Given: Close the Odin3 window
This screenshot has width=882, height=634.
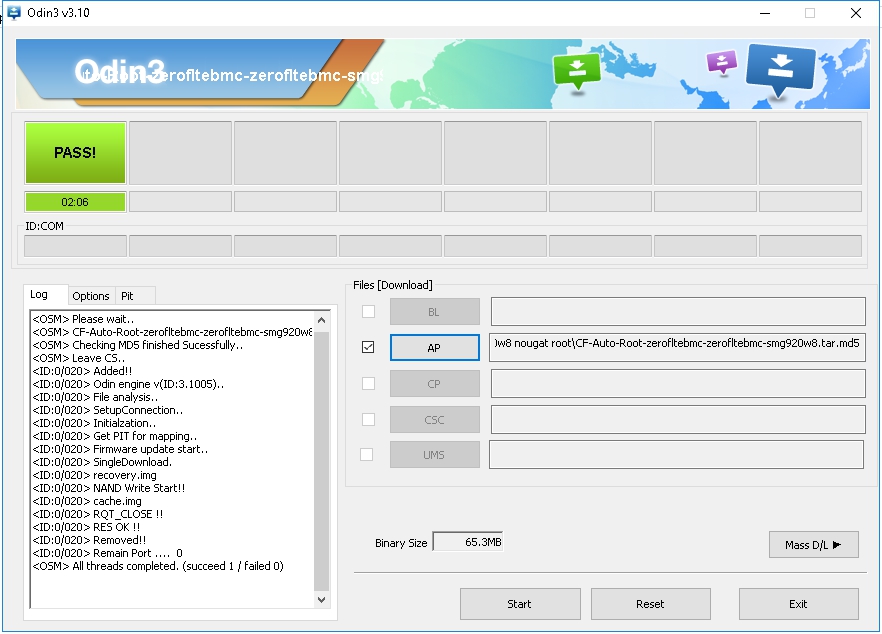Looking at the screenshot, I should tap(856, 13).
